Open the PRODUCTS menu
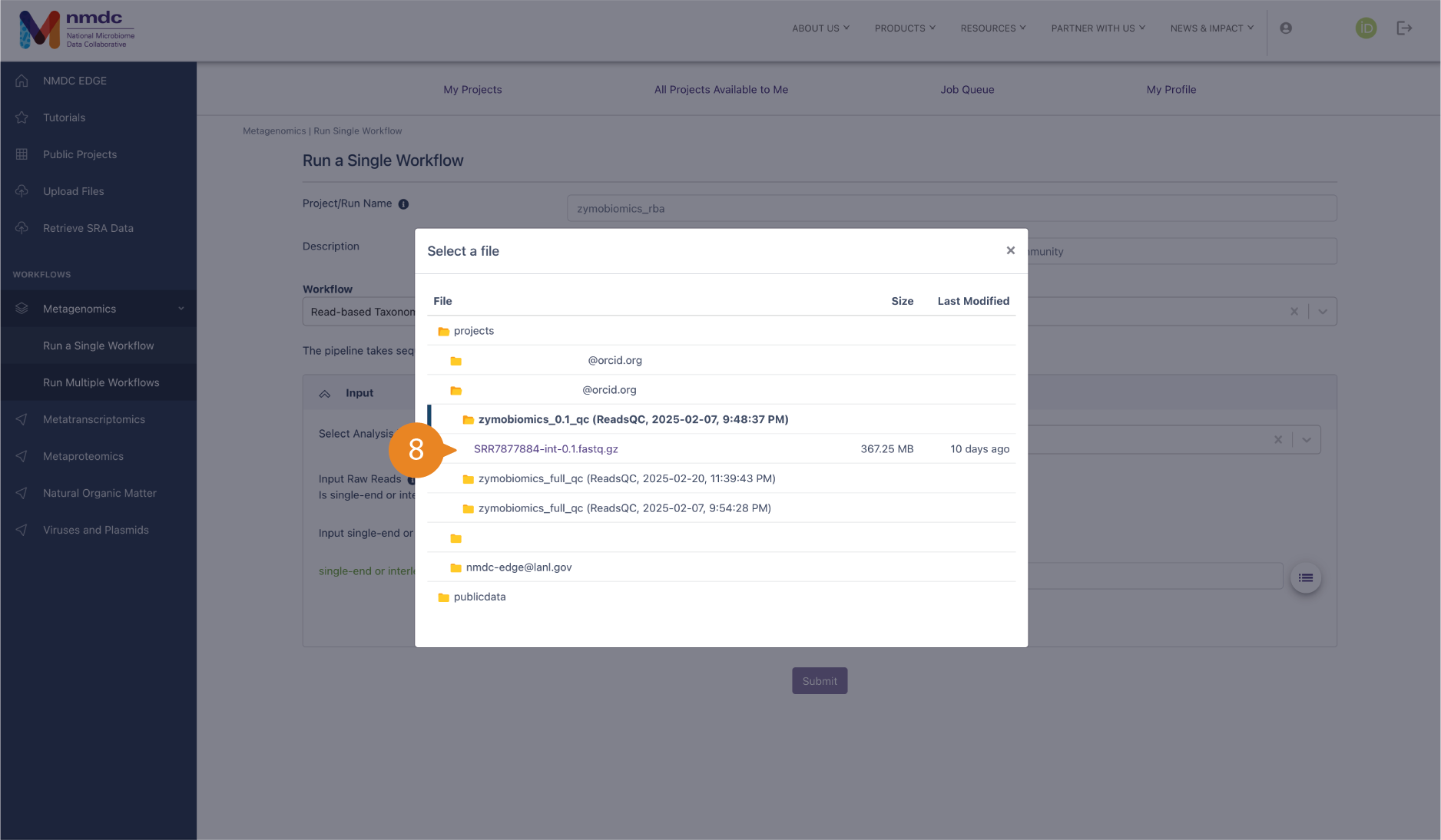 point(905,28)
